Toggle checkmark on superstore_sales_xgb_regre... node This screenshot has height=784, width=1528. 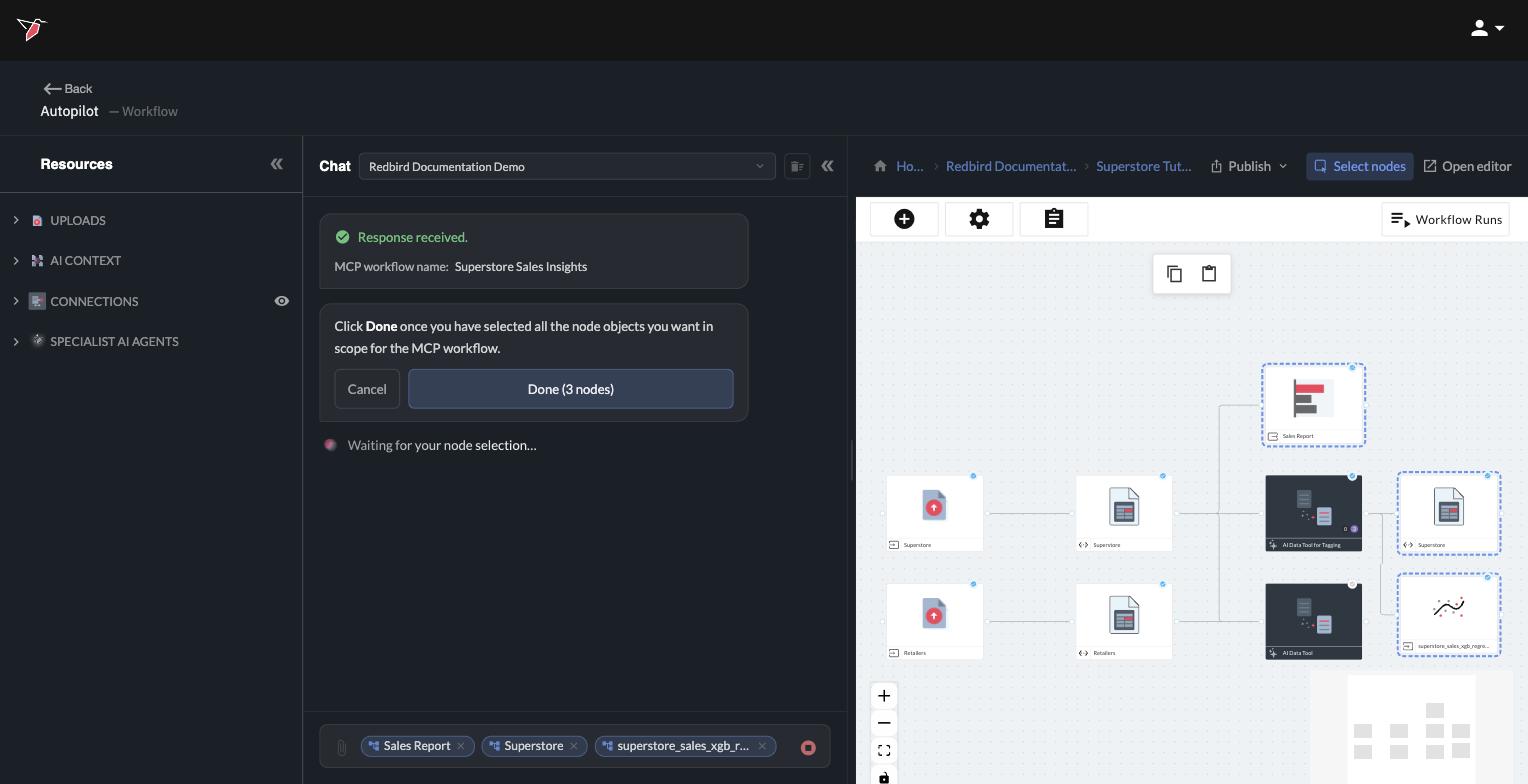tap(1487, 578)
